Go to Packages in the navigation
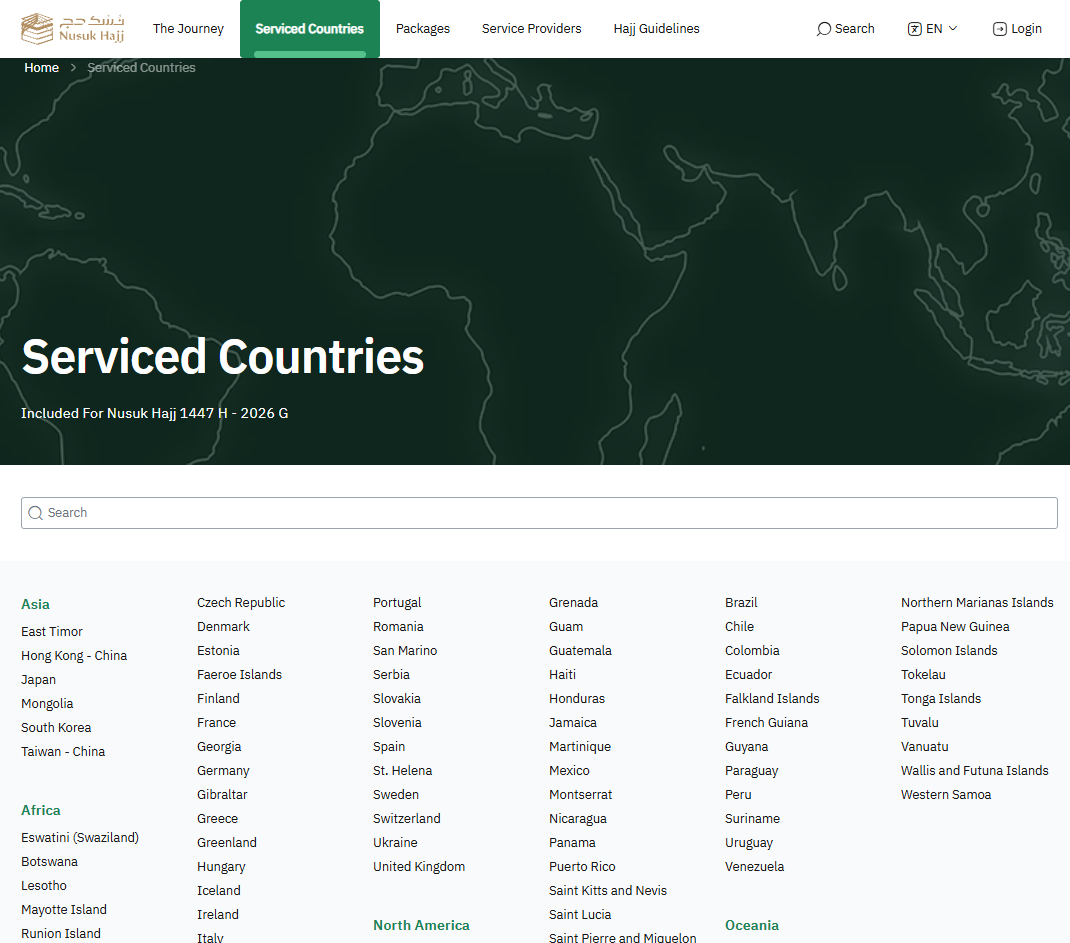This screenshot has height=943, width=1070. (x=423, y=29)
